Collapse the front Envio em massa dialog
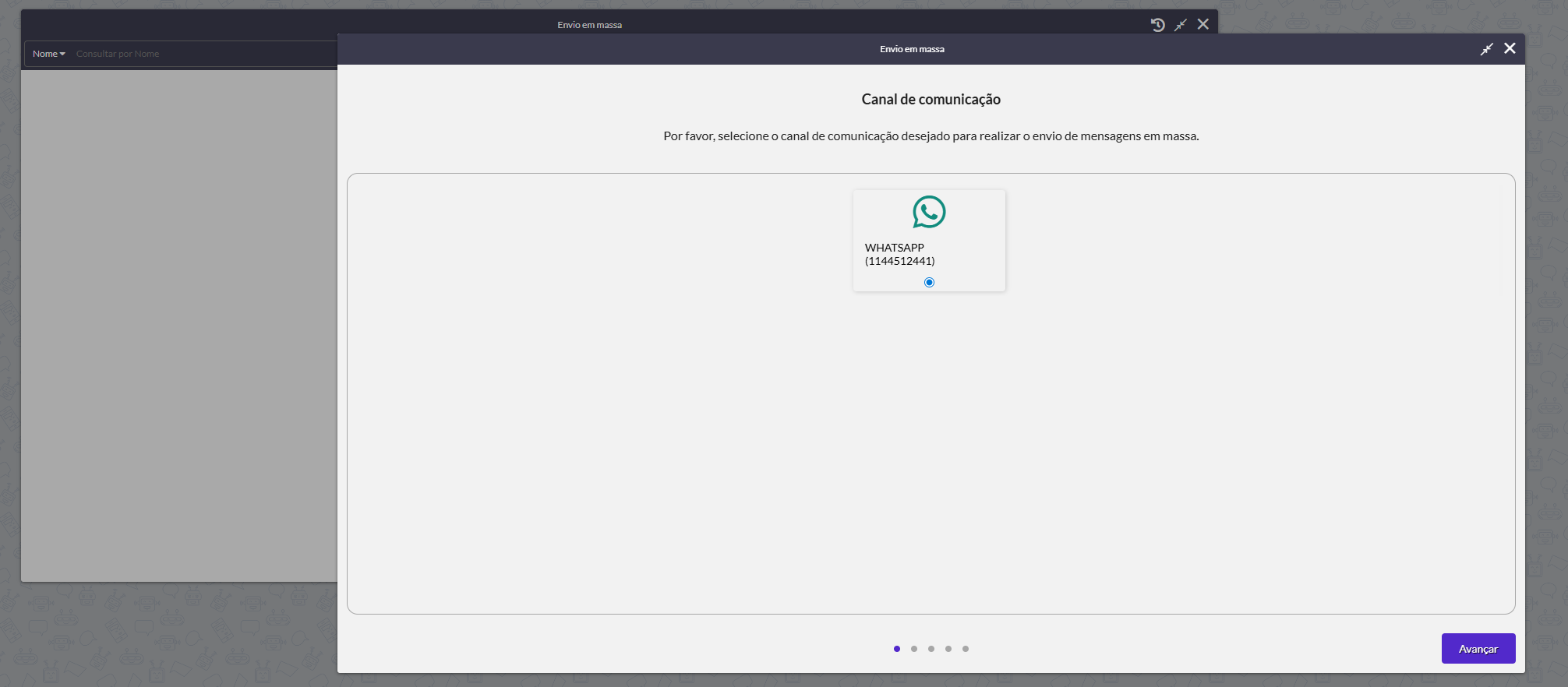The image size is (1568, 687). click(x=1487, y=49)
